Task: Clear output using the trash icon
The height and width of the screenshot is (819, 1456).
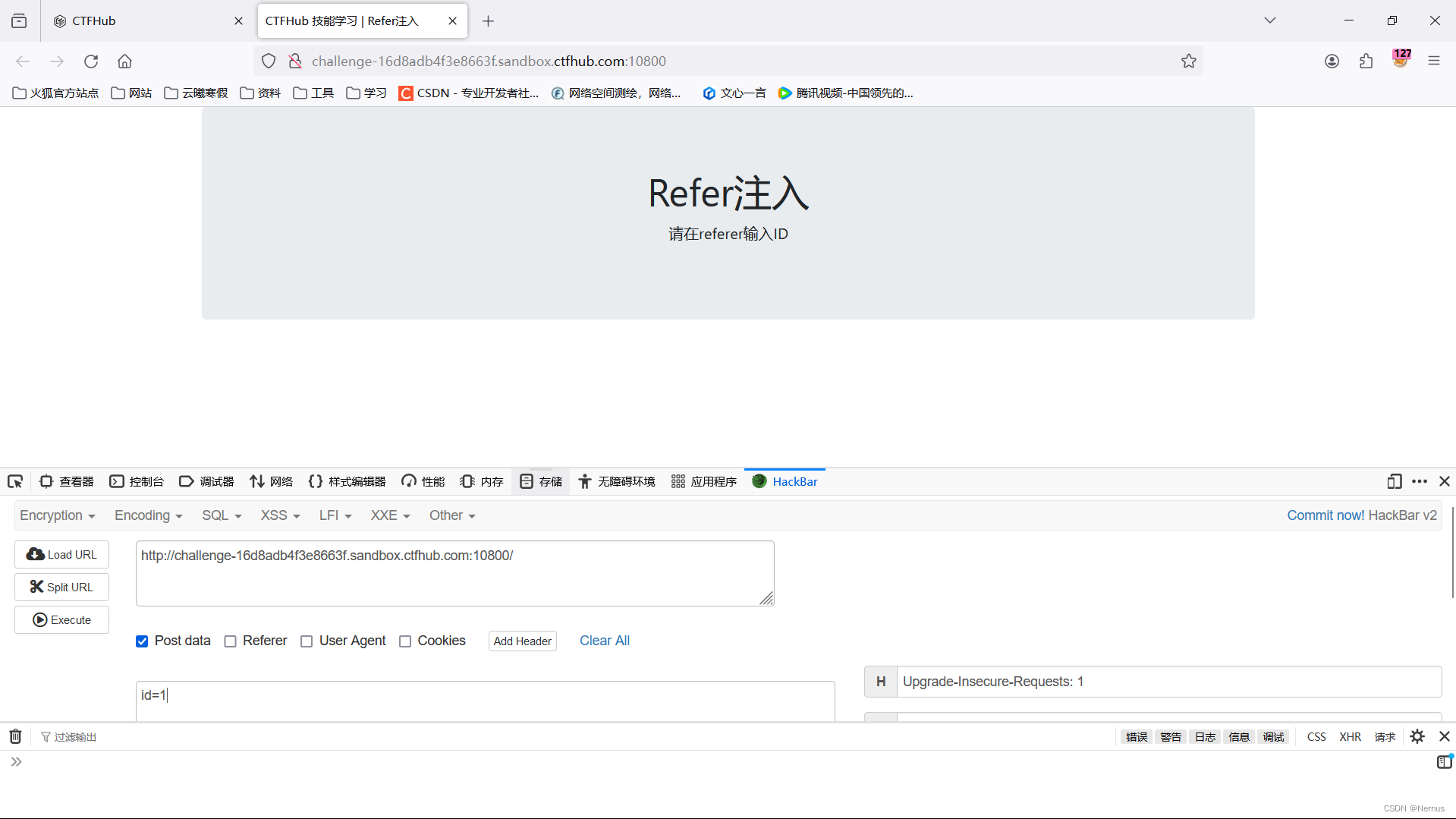Action: tap(14, 736)
